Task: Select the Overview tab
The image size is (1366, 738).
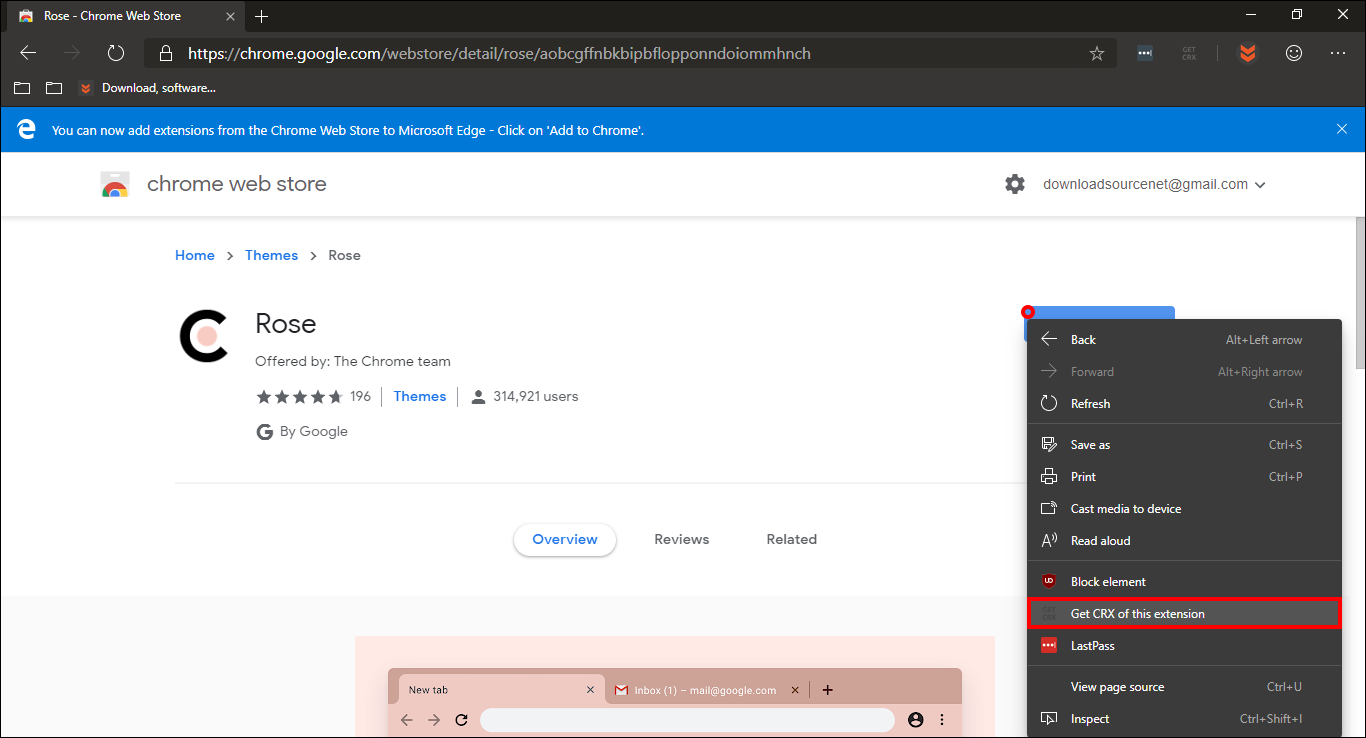Action: point(565,539)
